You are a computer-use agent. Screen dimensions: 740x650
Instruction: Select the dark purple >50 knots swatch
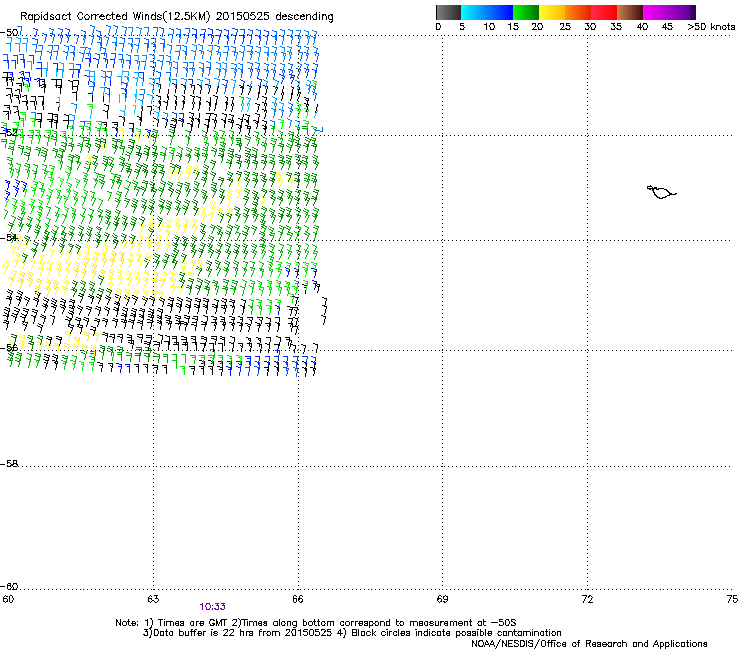click(x=693, y=12)
